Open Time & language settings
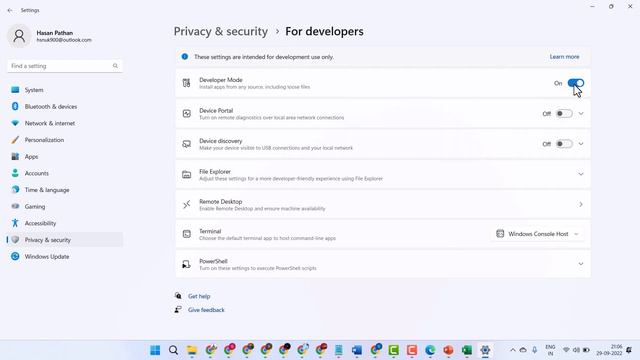This screenshot has width=640, height=360. pyautogui.click(x=65, y=190)
